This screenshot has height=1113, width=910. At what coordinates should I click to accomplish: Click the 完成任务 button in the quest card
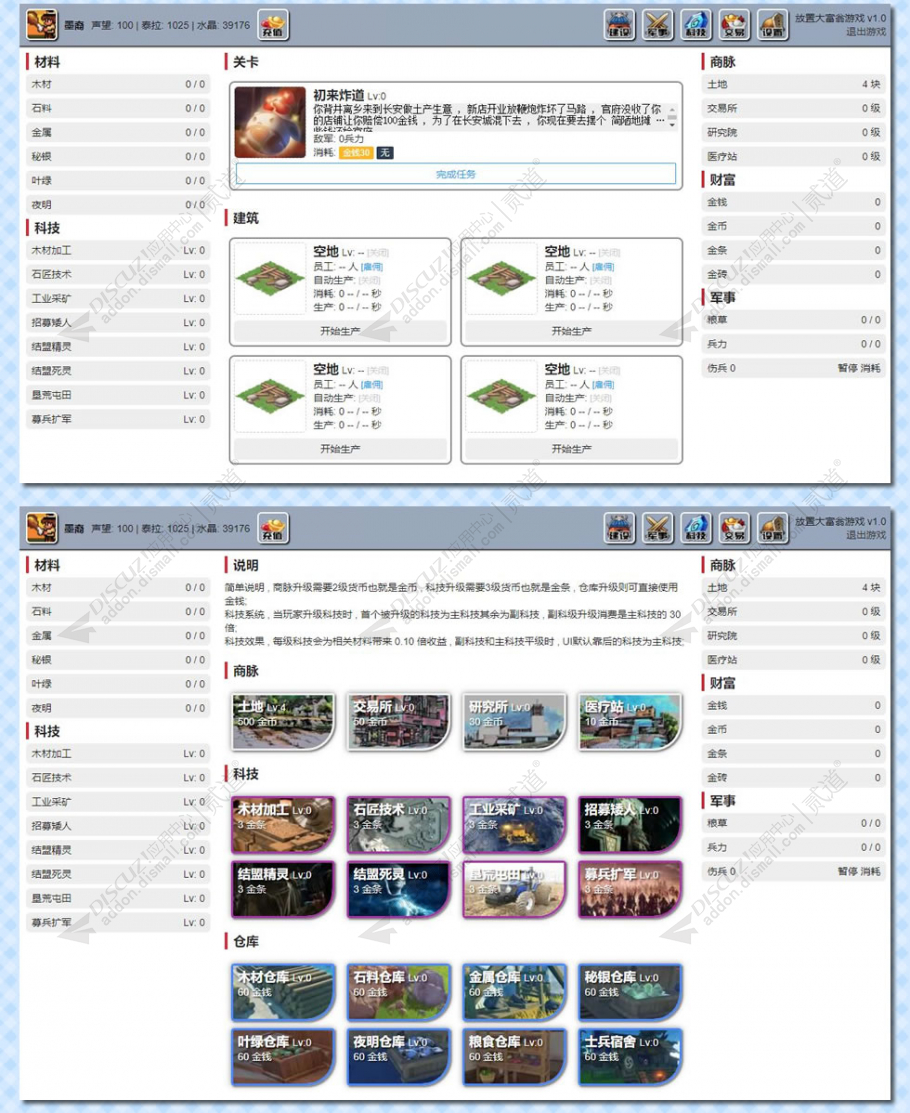click(456, 176)
